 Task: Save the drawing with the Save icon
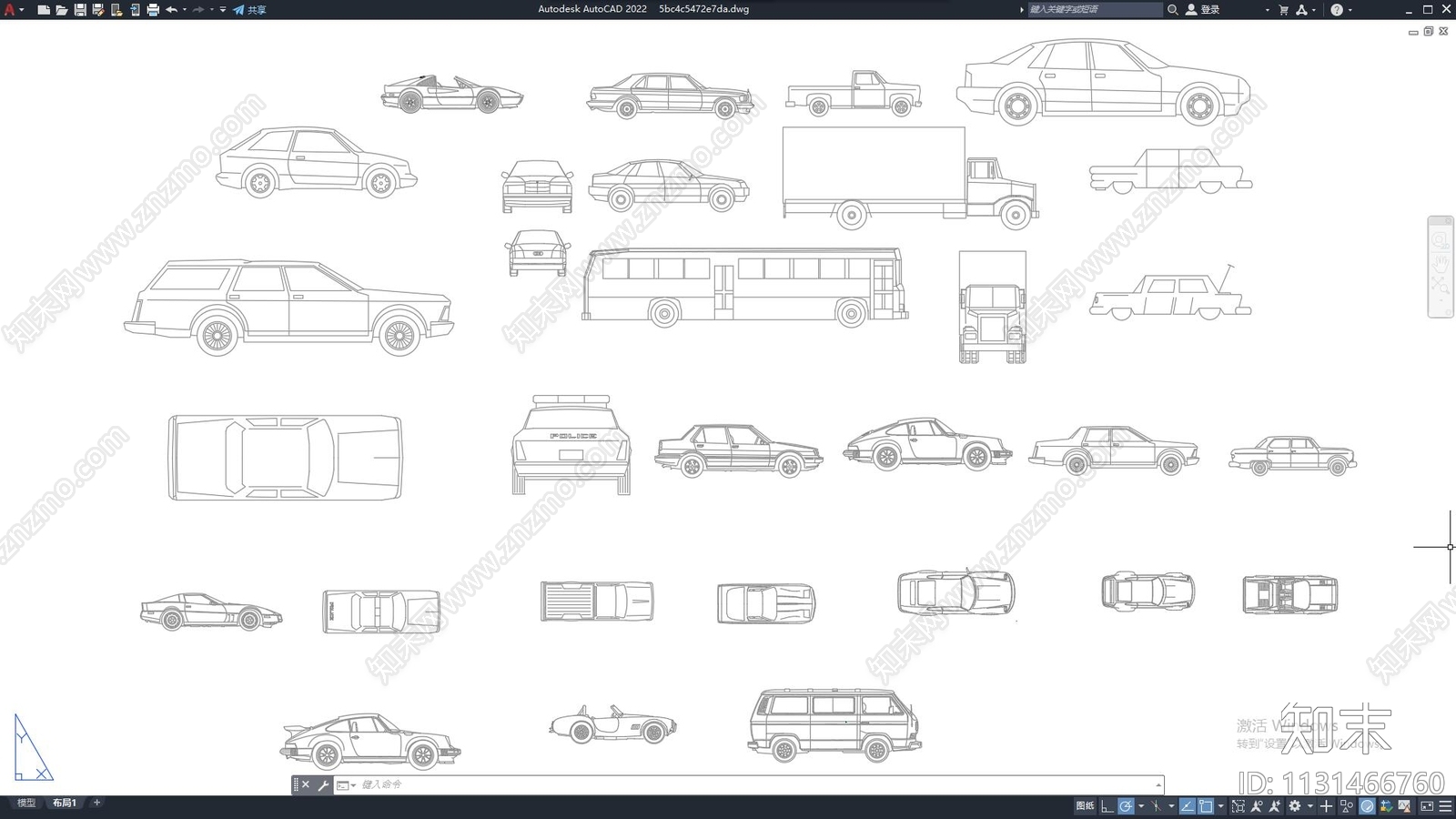pyautogui.click(x=80, y=10)
